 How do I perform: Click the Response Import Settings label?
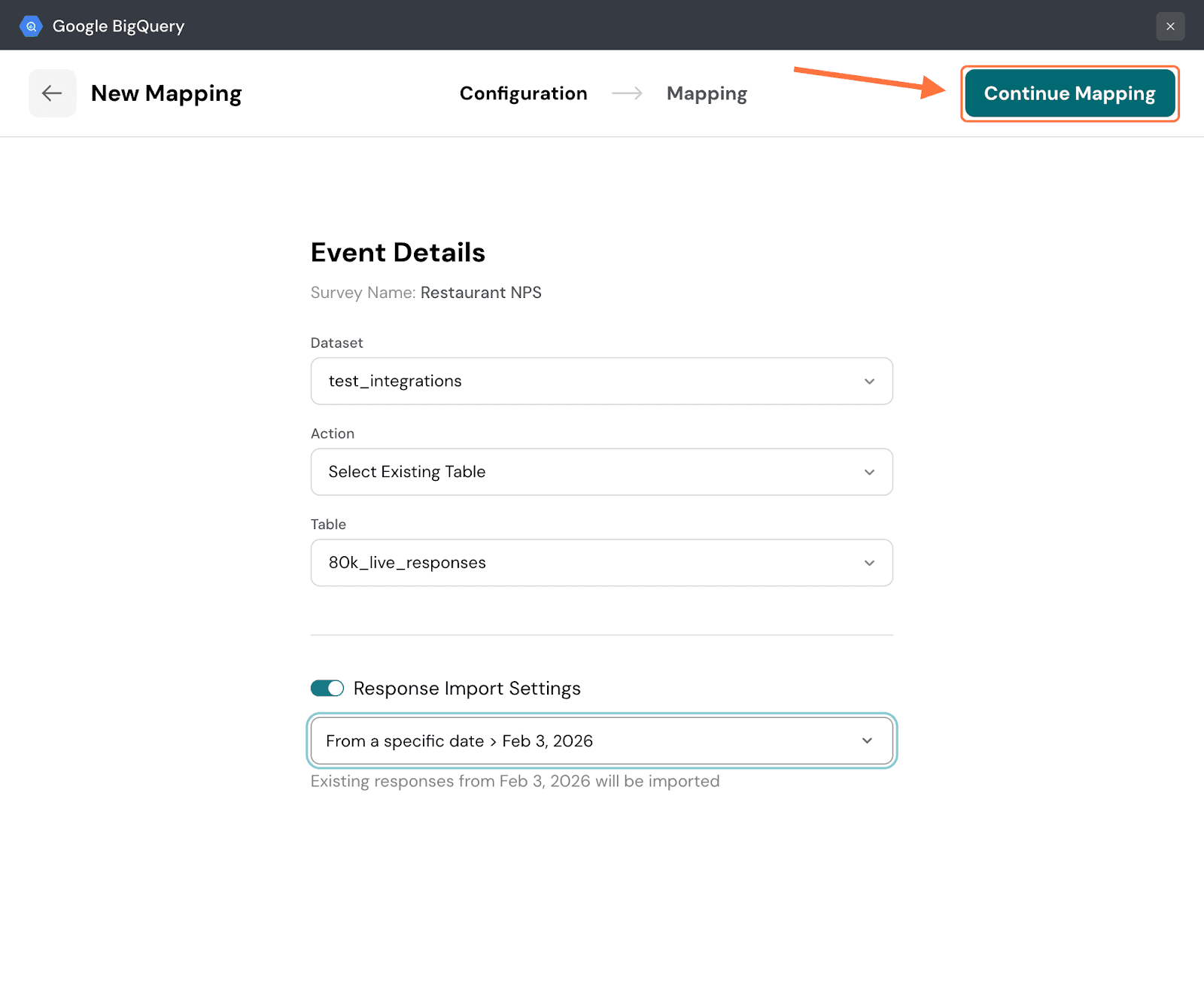tap(467, 689)
